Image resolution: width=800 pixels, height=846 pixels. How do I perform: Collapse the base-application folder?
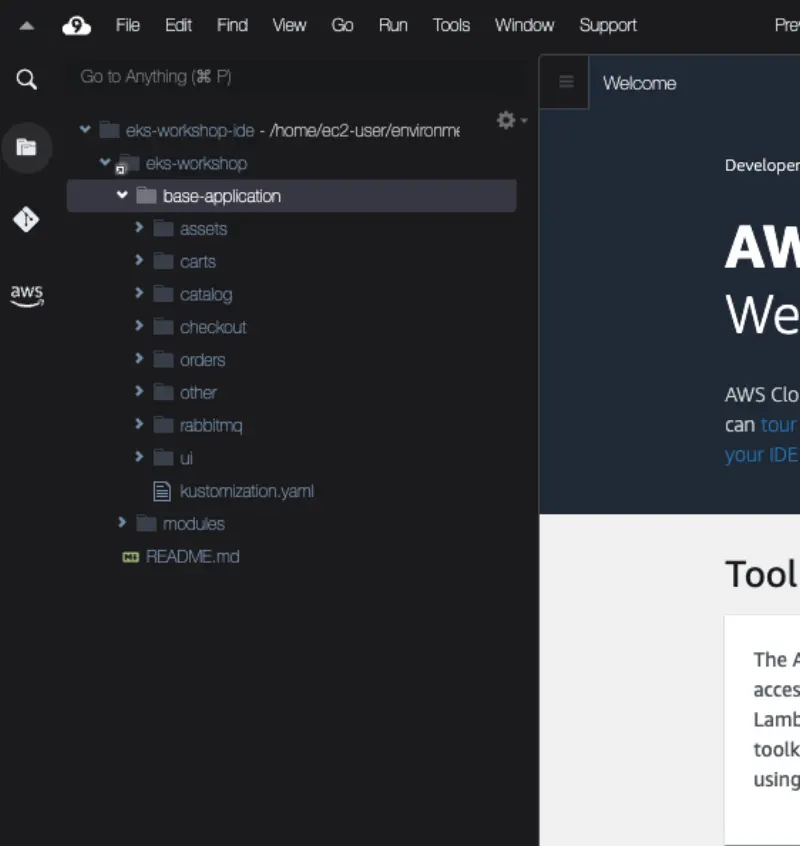click(x=122, y=196)
